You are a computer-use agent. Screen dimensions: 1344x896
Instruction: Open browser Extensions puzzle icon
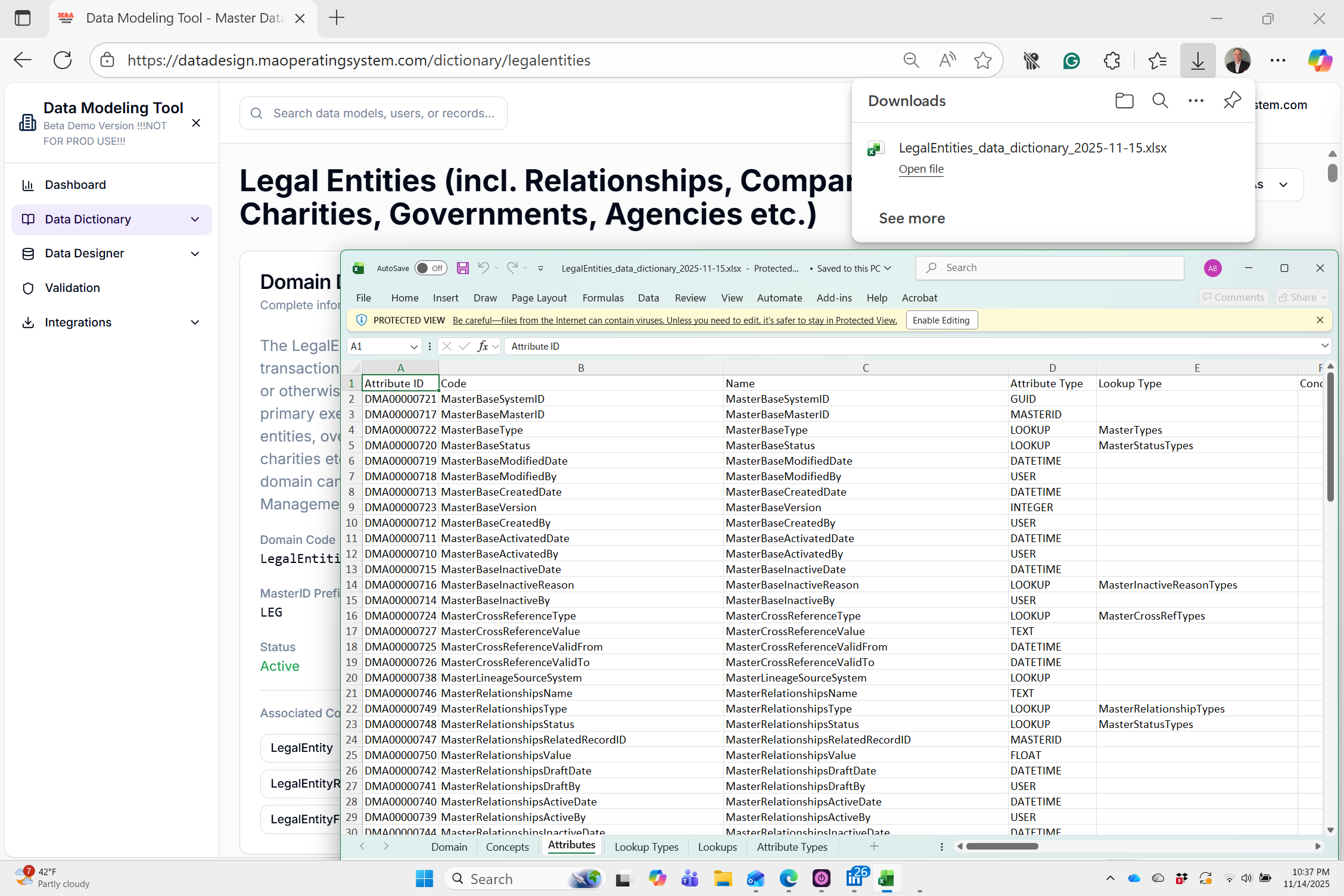tap(1112, 60)
